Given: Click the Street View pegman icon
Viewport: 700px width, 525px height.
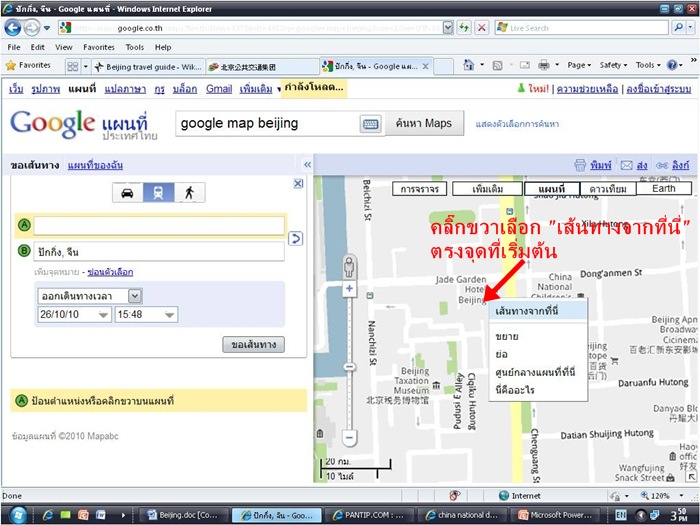Looking at the screenshot, I should pos(349,267).
